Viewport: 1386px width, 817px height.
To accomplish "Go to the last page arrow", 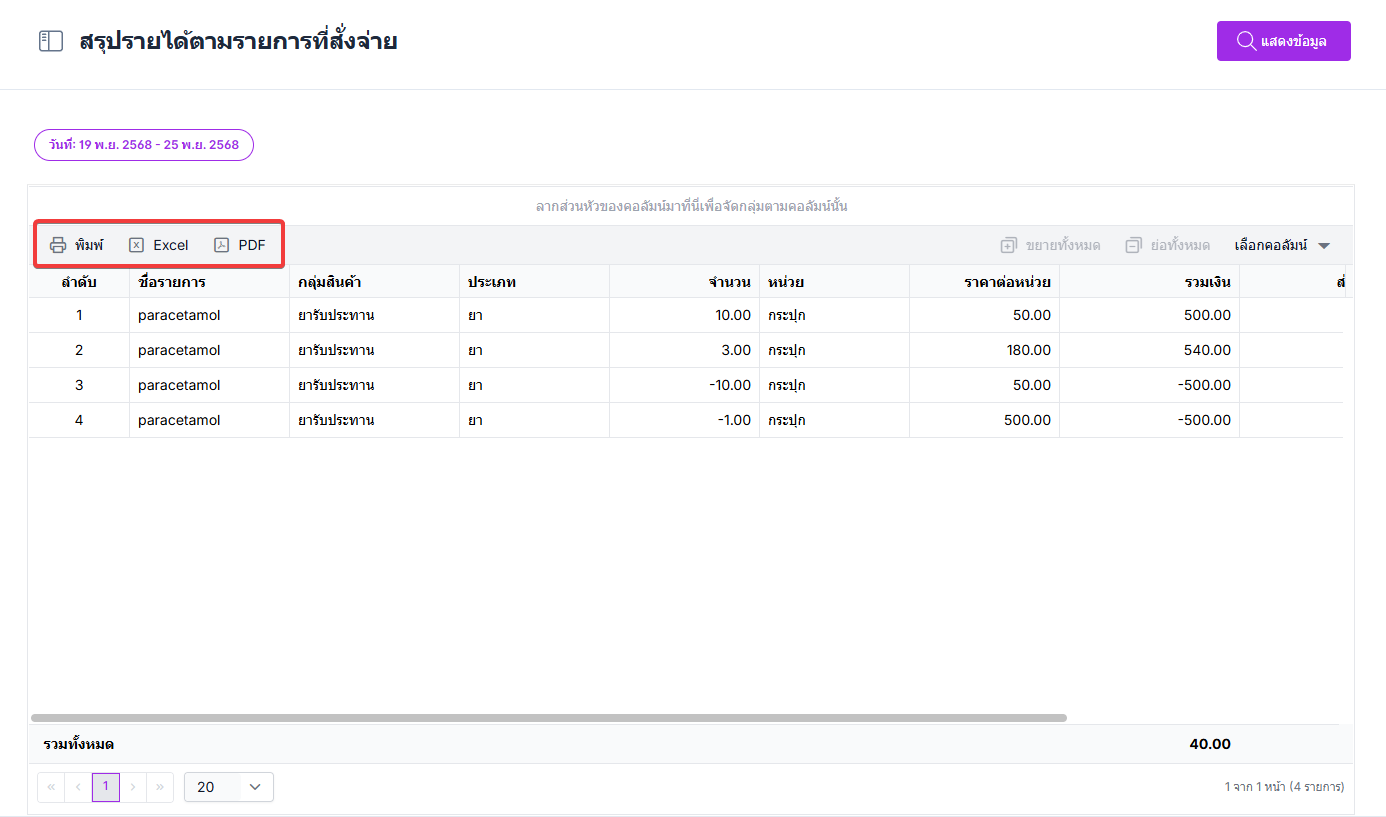I will (160, 787).
